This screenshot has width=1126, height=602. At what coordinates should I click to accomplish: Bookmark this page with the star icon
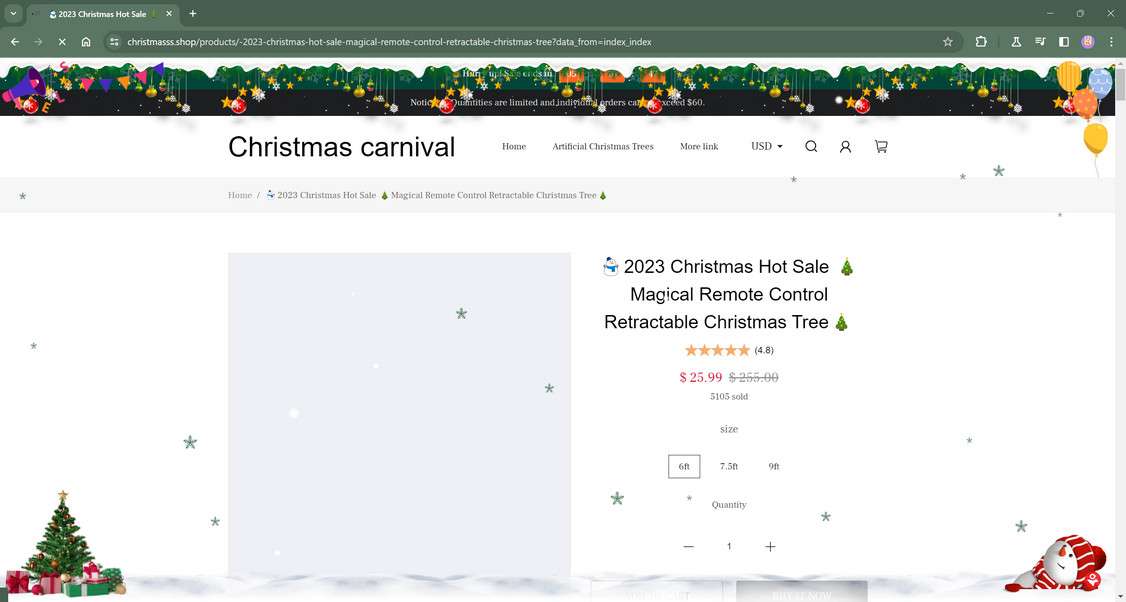[947, 42]
